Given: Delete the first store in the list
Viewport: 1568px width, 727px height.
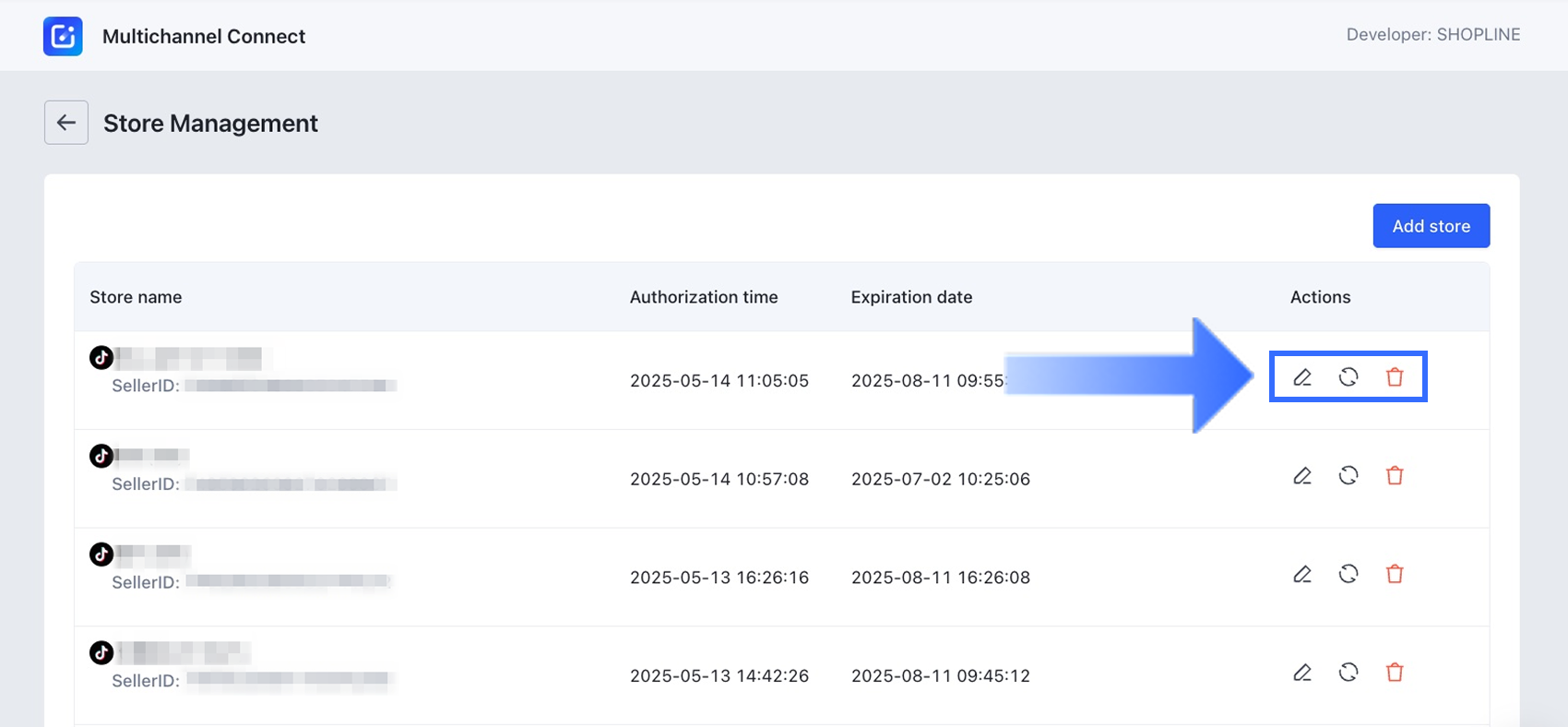Looking at the screenshot, I should [x=1395, y=377].
